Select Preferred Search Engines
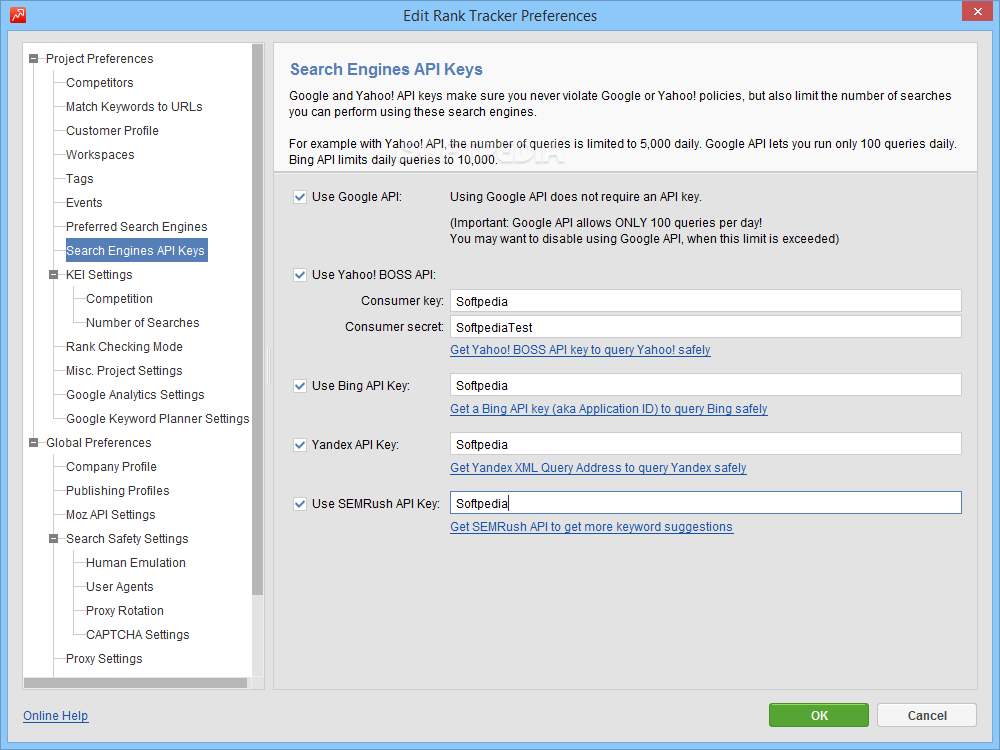Screen dimensions: 1000x750 pos(136,227)
